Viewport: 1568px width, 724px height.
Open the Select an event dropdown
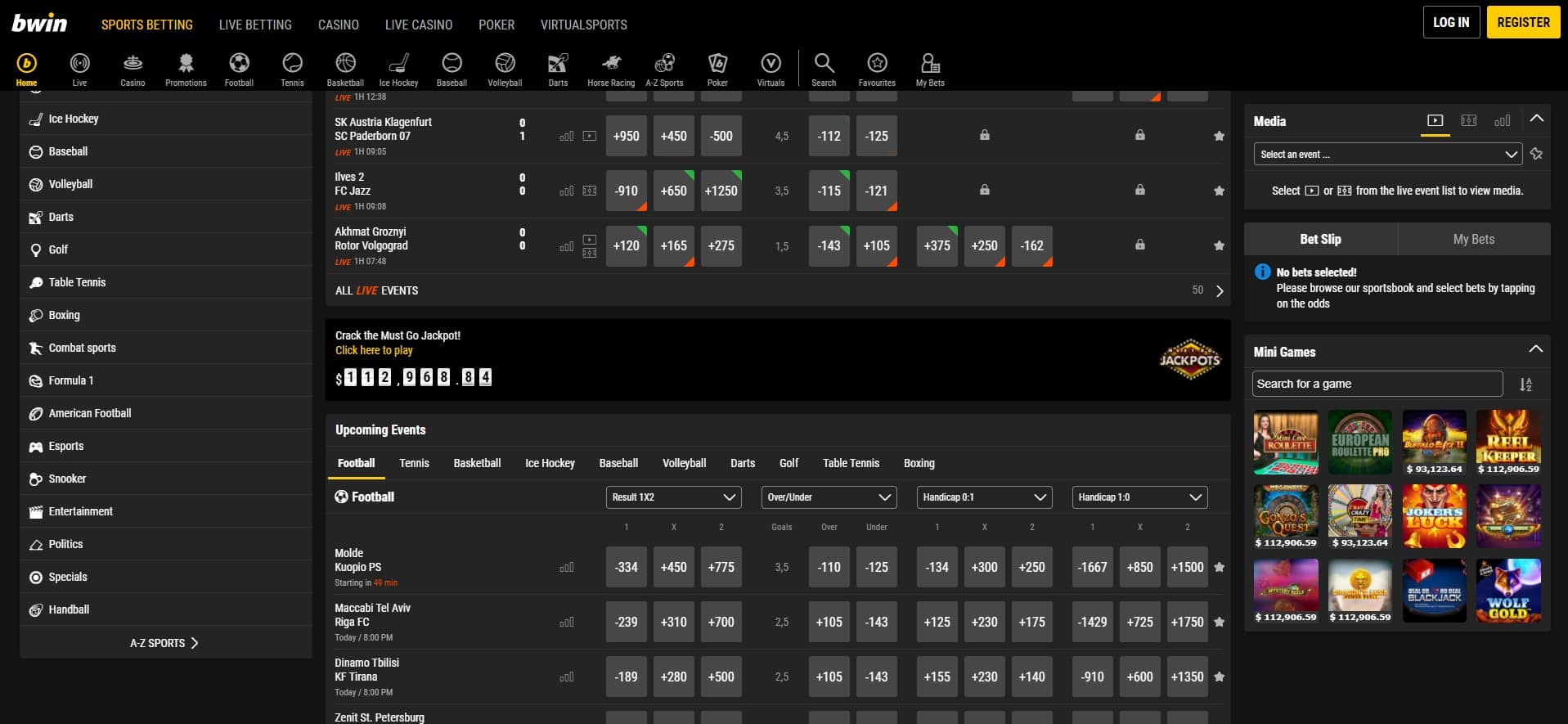[1388, 154]
